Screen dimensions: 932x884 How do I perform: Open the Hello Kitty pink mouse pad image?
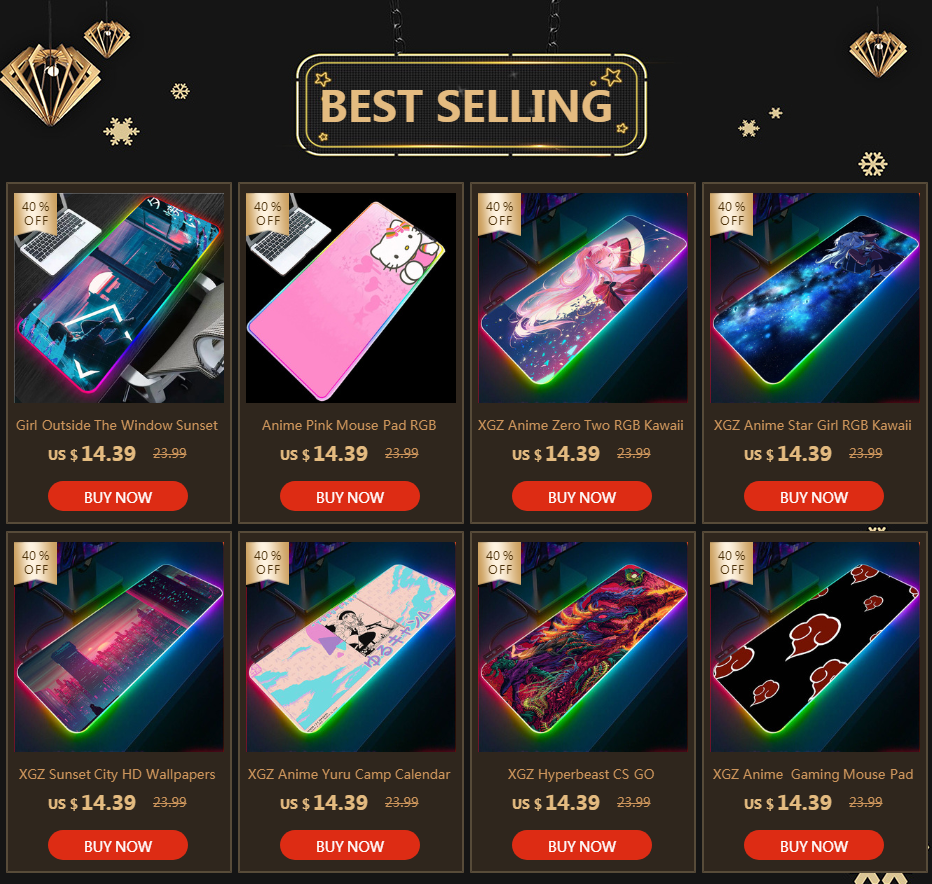click(x=351, y=298)
